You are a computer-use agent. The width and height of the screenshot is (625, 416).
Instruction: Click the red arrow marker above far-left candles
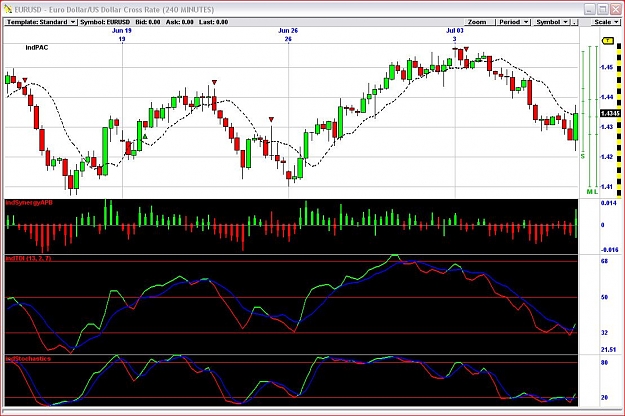point(25,80)
